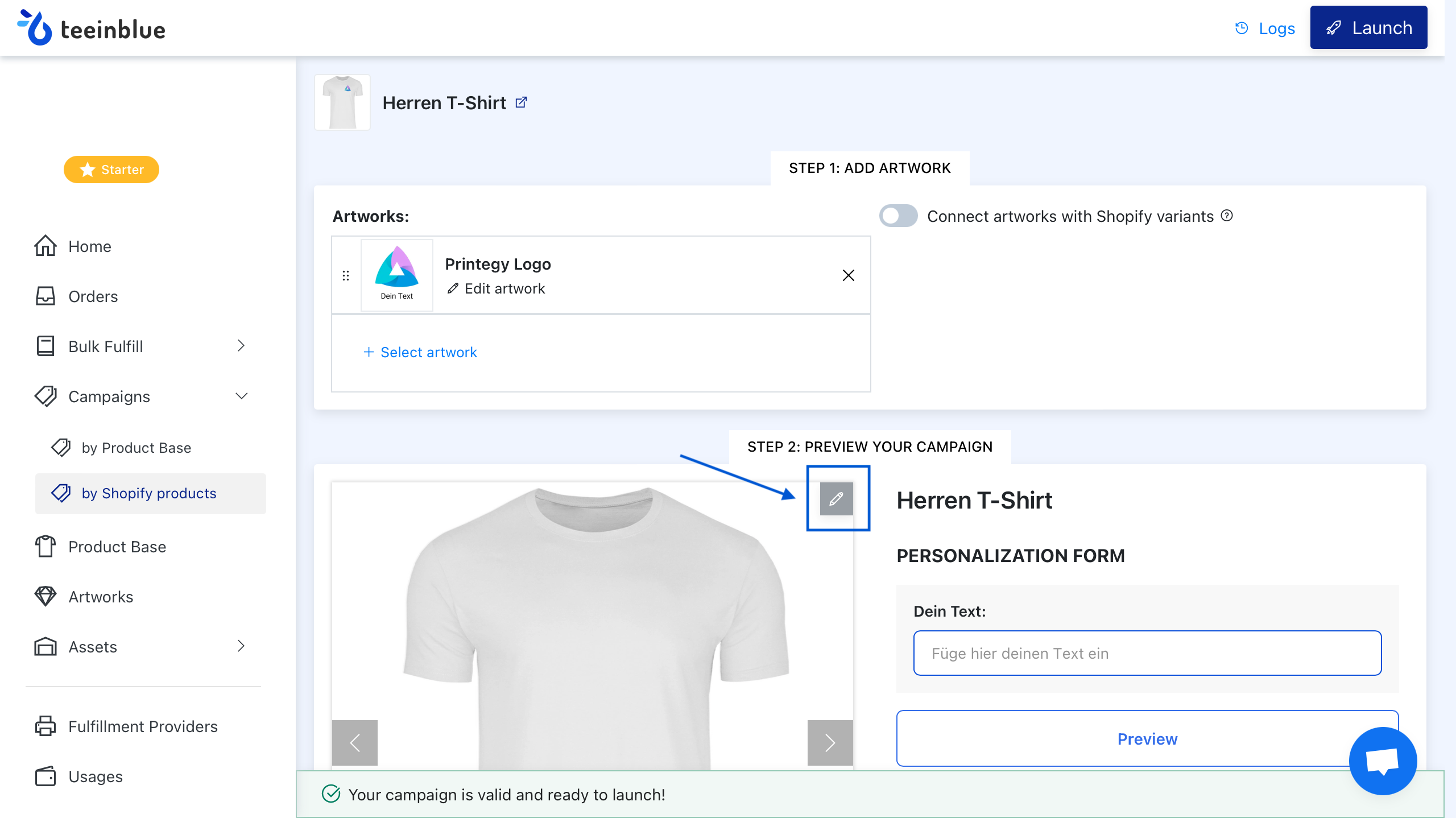This screenshot has width=1456, height=818.
Task: Open Artworks page in sidebar
Action: (101, 597)
